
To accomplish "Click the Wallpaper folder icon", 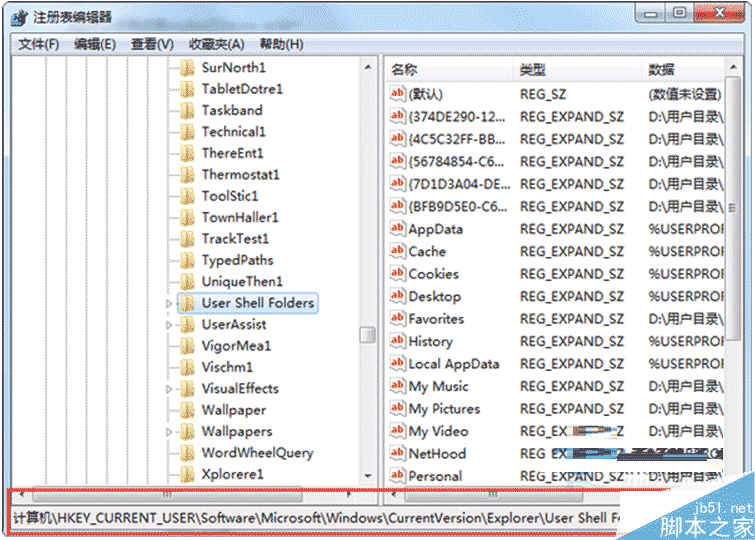I will pos(187,410).
